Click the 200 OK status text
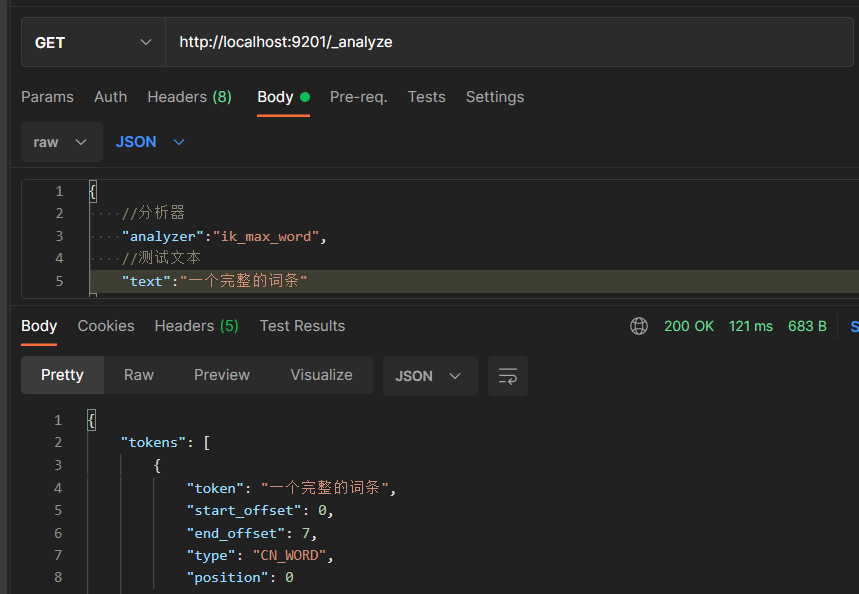Image resolution: width=859 pixels, height=594 pixels. [689, 326]
